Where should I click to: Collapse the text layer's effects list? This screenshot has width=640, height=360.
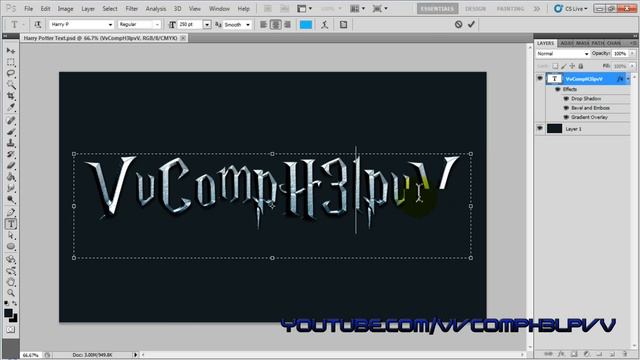[x=628, y=79]
